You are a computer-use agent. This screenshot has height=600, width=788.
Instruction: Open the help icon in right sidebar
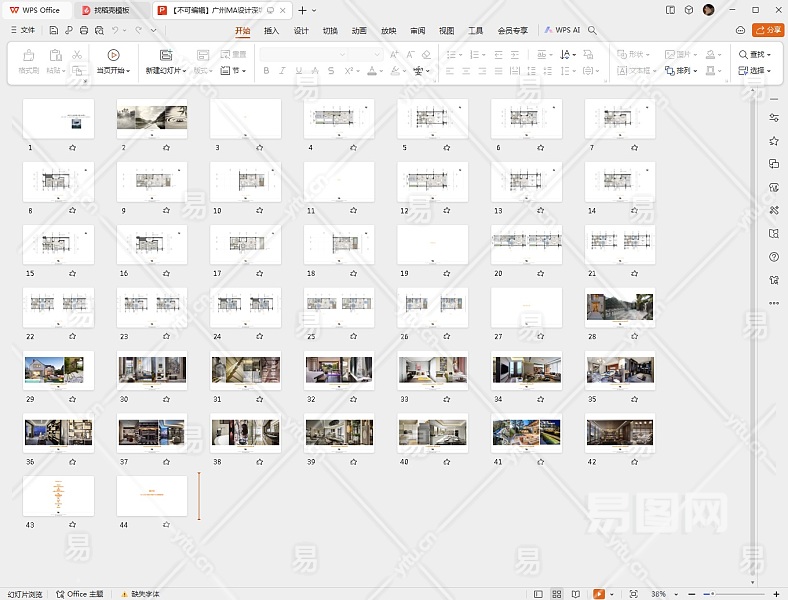774,257
